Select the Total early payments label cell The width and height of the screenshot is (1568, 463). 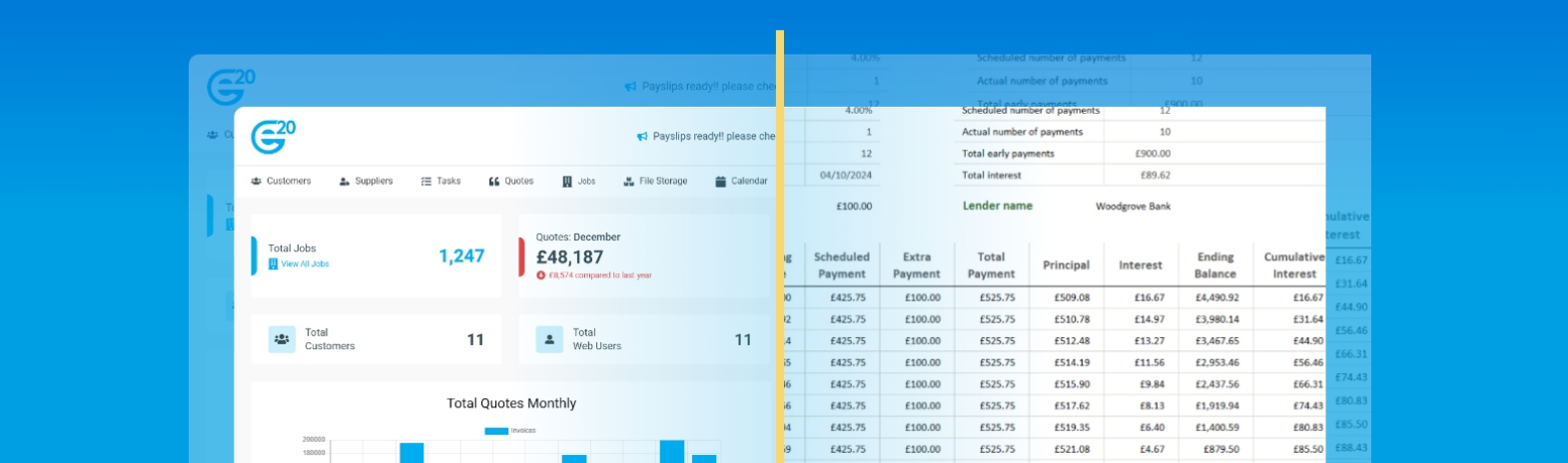pos(1008,154)
